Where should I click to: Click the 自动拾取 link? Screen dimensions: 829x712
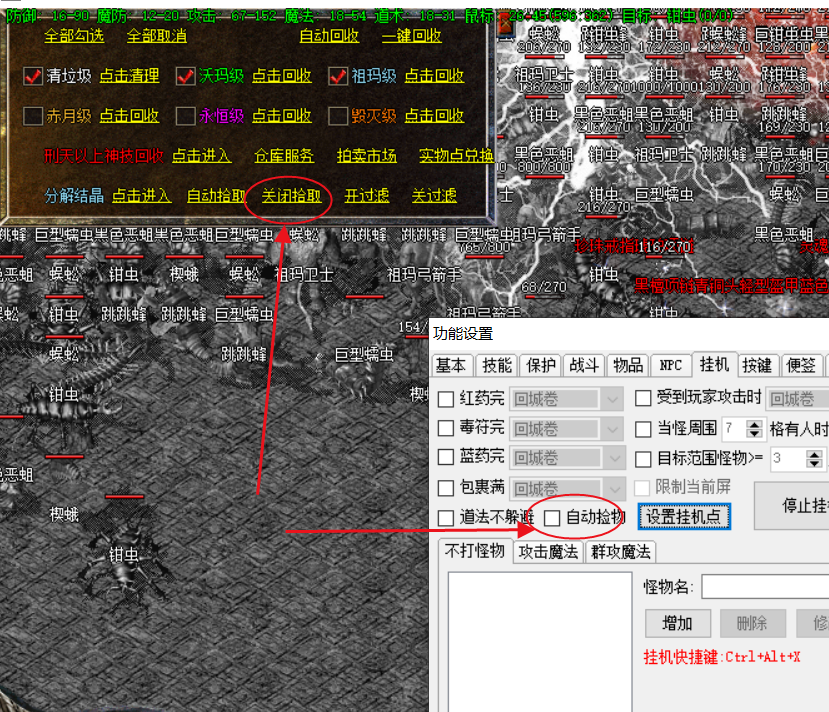click(x=216, y=196)
